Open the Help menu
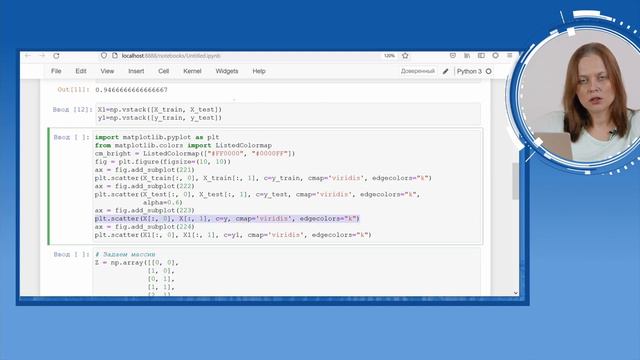 click(259, 71)
